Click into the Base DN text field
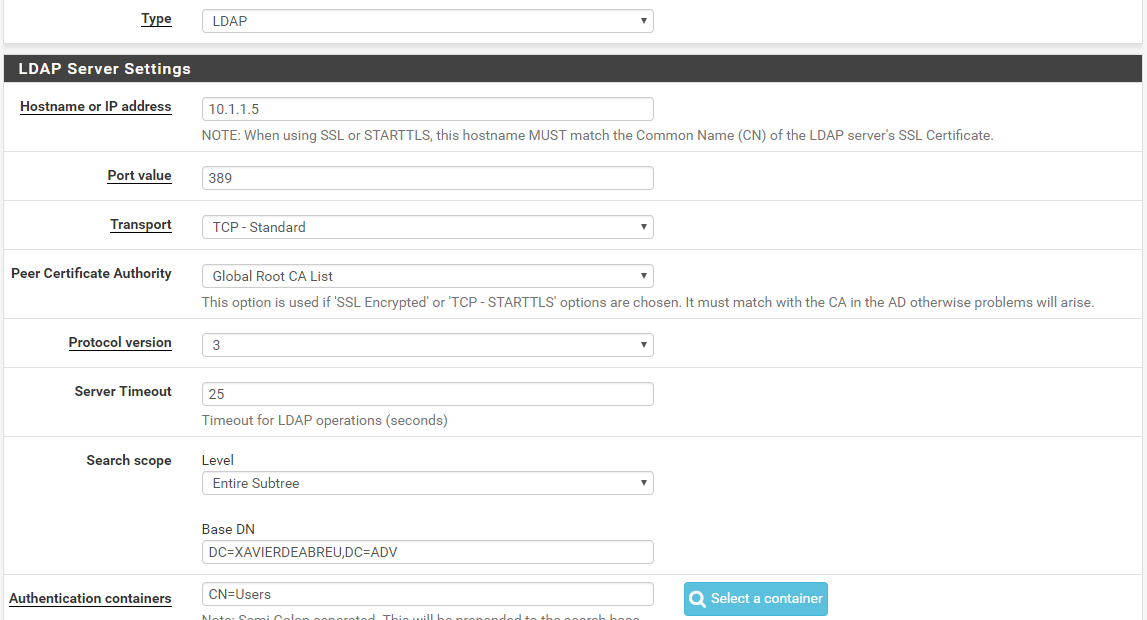The height and width of the screenshot is (620, 1147). (427, 552)
